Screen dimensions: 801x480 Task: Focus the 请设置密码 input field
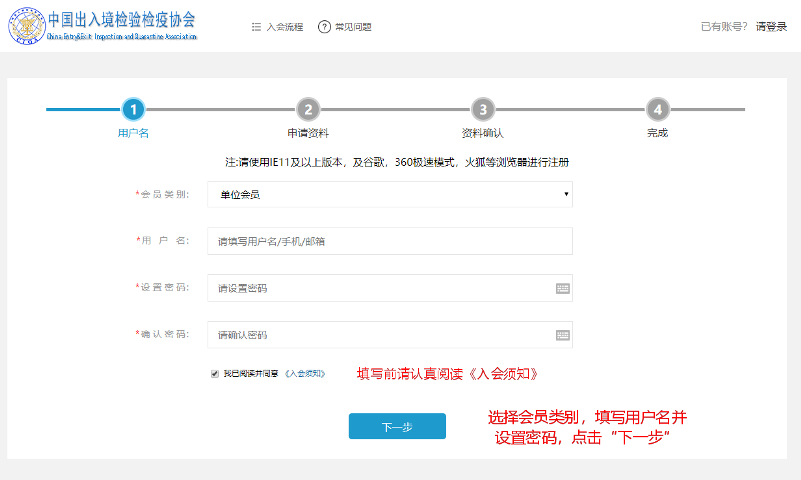(x=380, y=288)
